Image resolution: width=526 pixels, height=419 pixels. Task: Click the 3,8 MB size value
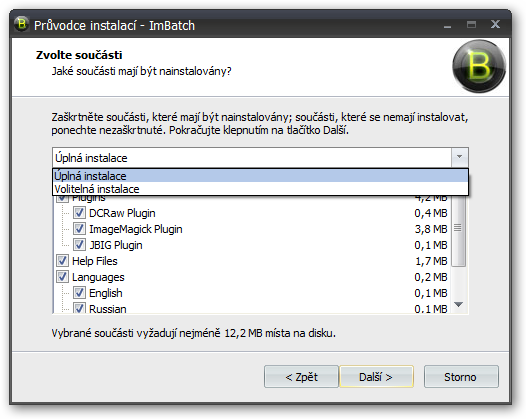[431, 229]
